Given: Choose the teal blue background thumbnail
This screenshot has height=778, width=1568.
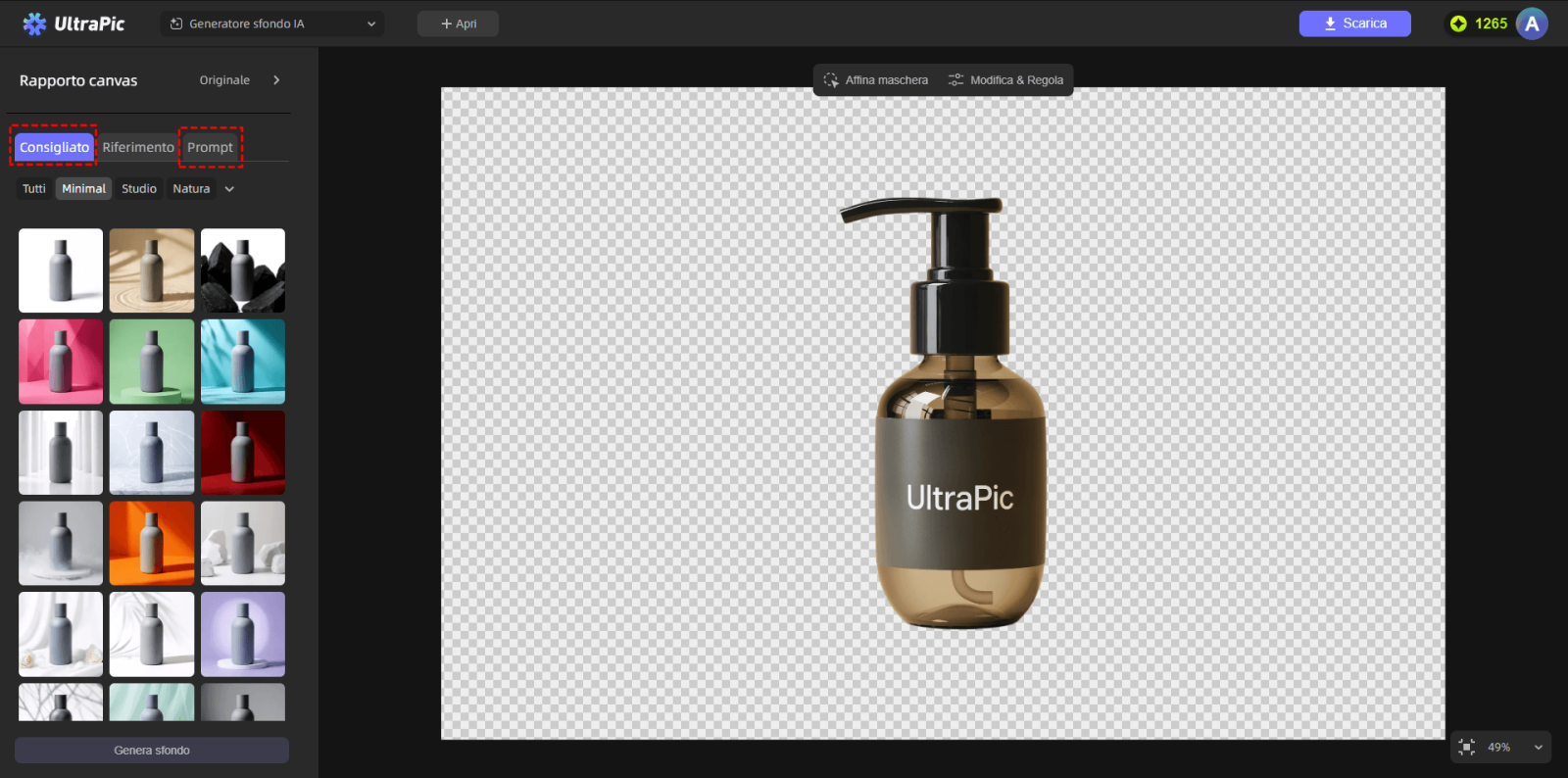Looking at the screenshot, I should [243, 362].
